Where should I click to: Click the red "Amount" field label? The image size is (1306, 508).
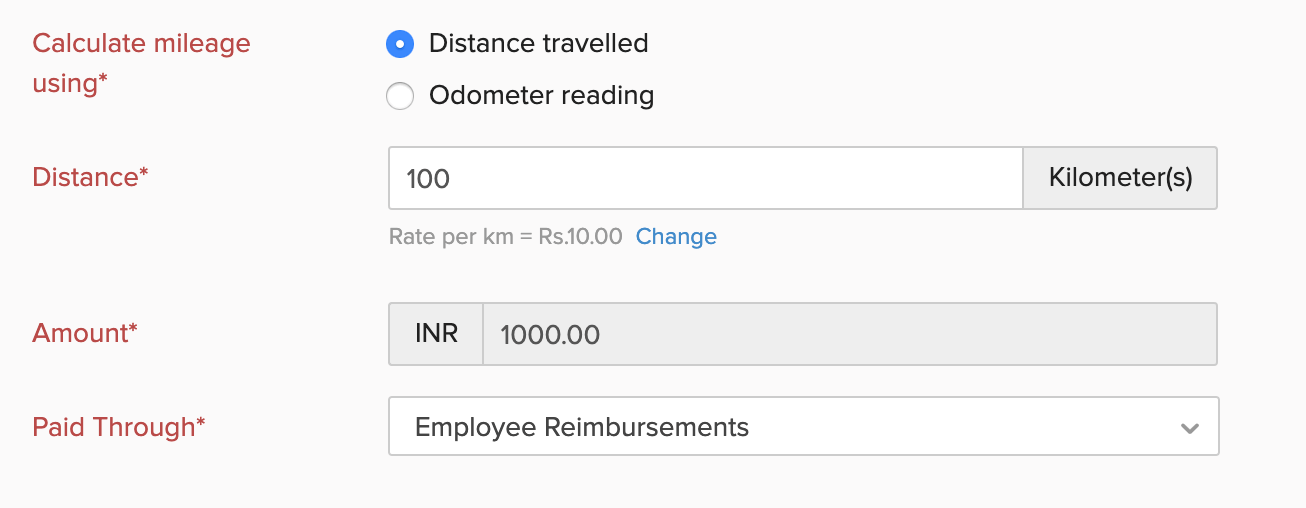point(80,333)
